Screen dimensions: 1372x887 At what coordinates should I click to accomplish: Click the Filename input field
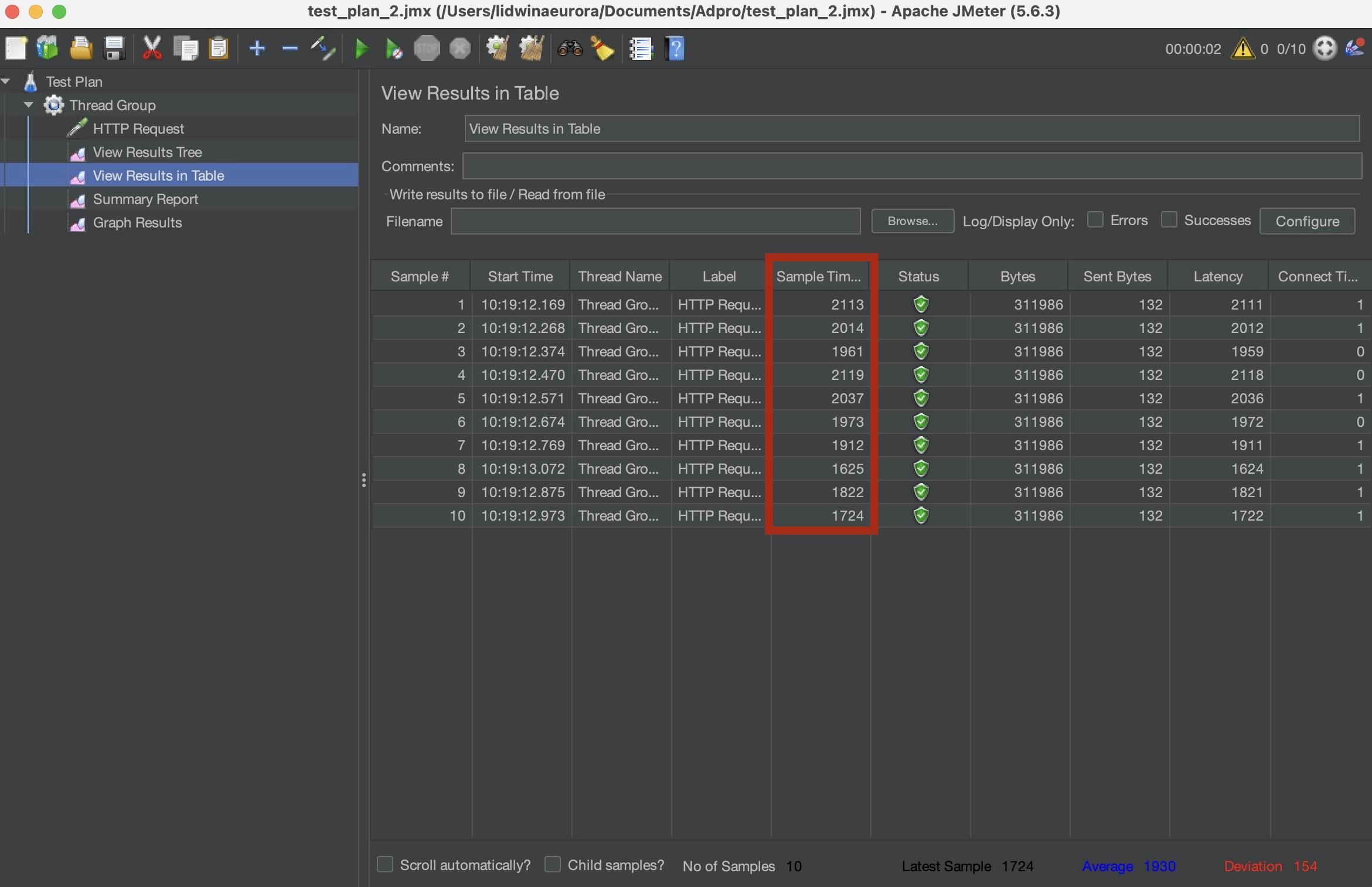[x=655, y=221]
